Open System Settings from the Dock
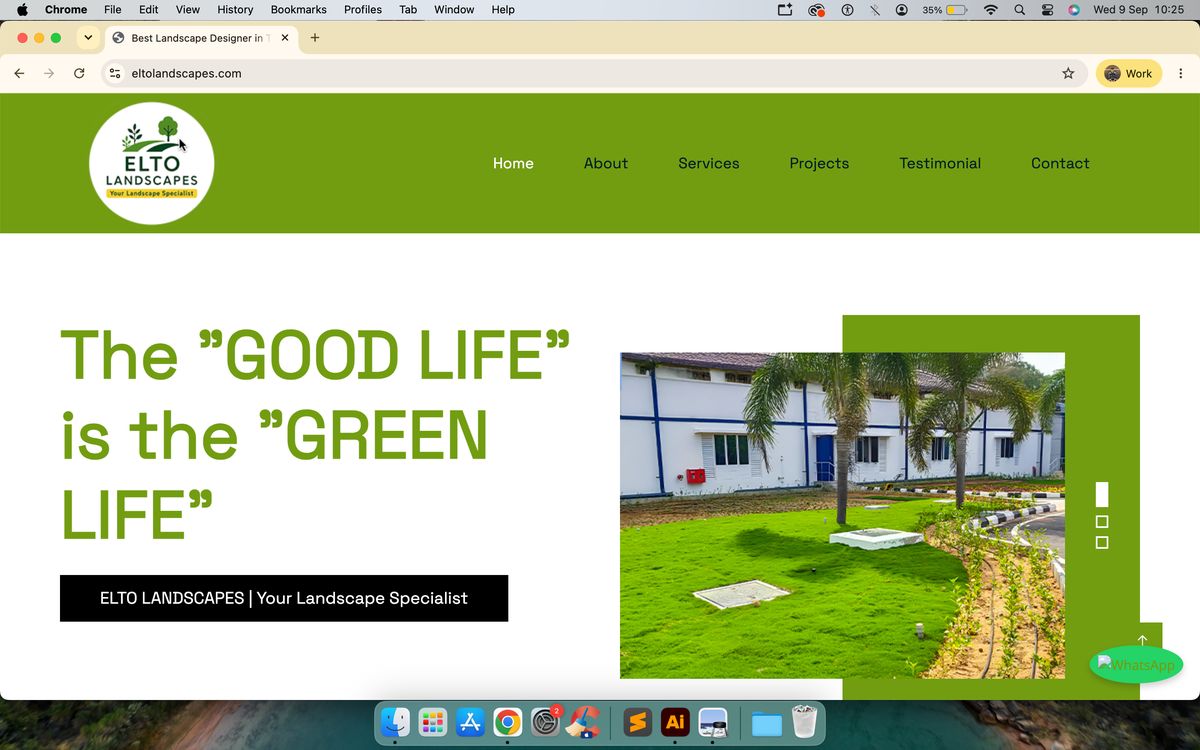This screenshot has height=750, width=1200. pyautogui.click(x=545, y=722)
